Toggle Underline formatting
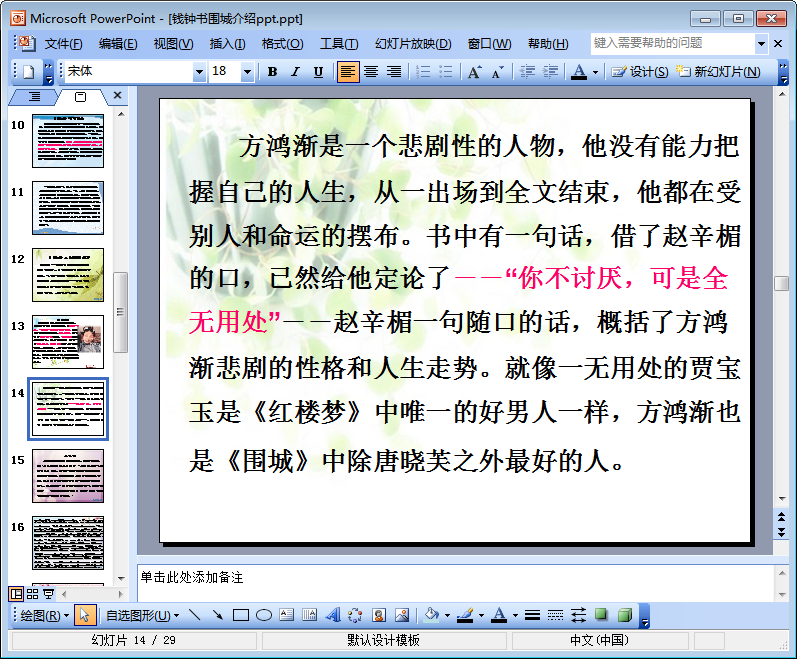Viewport: 797px width, 659px height. 318,72
